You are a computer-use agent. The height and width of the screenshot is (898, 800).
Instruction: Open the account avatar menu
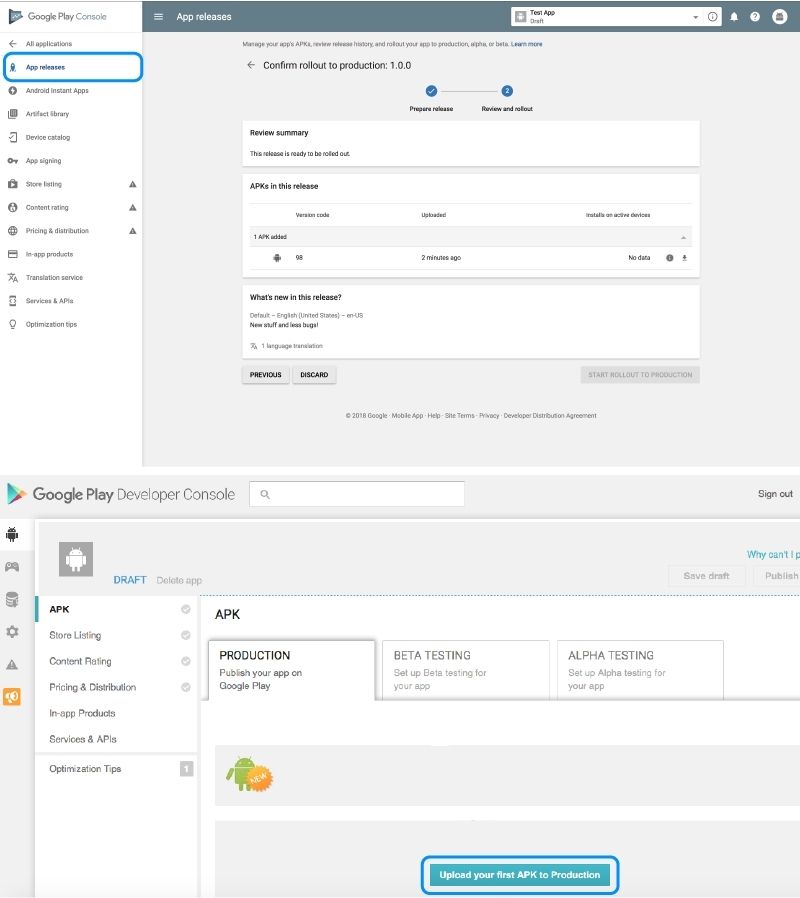[779, 16]
